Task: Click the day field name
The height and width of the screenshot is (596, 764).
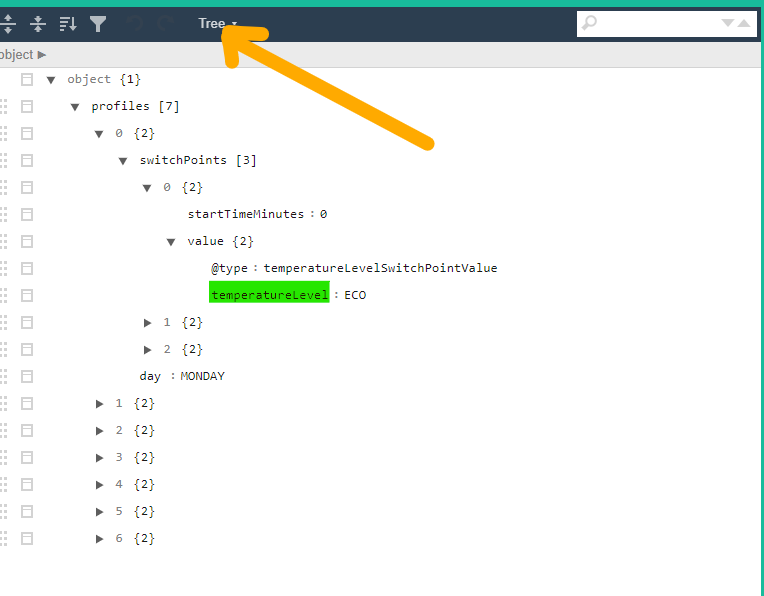Action: coord(150,376)
